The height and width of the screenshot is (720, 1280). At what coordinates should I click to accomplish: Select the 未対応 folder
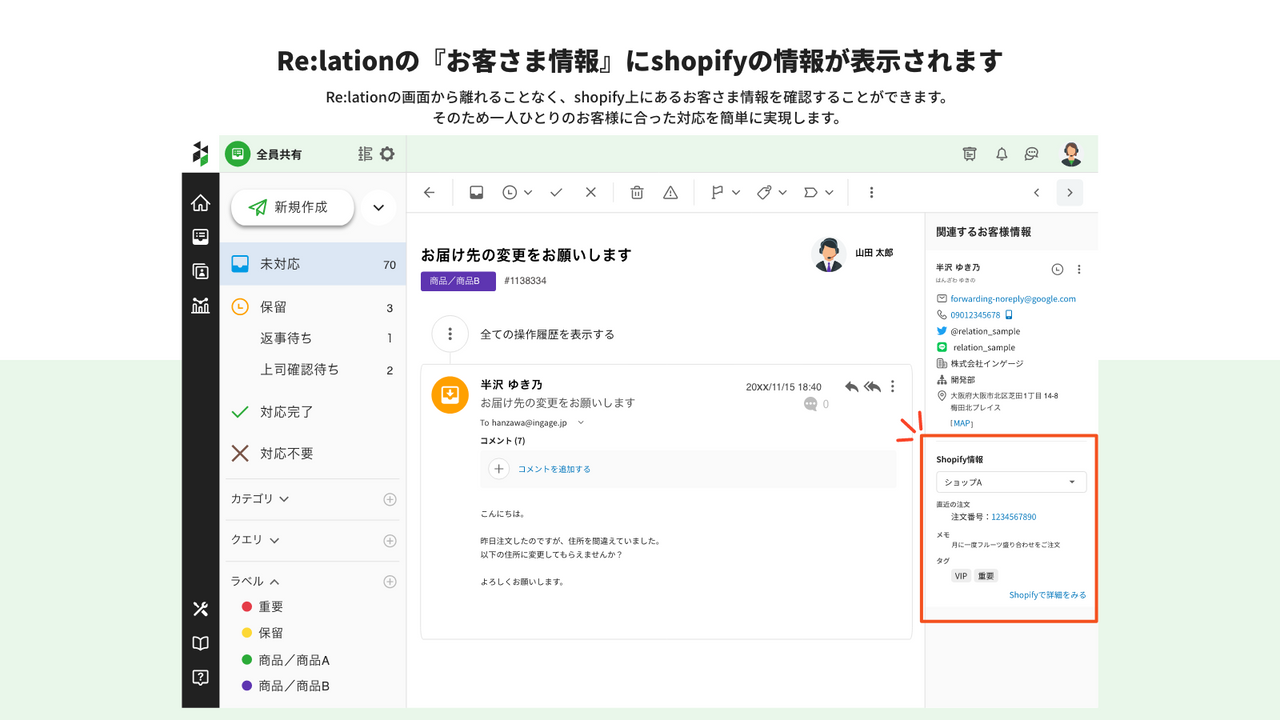[313, 264]
